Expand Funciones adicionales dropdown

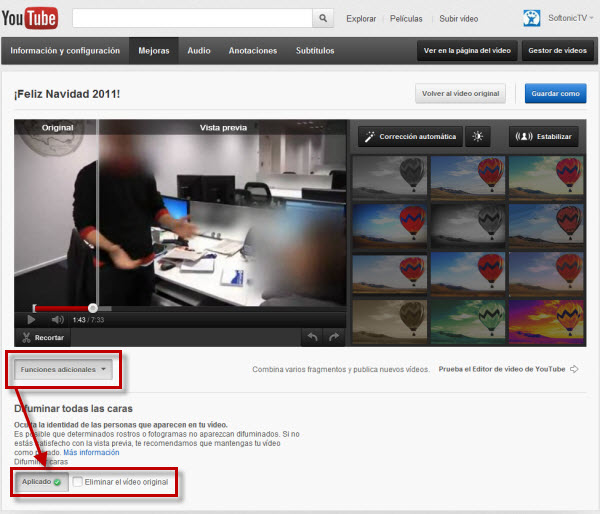pyautogui.click(x=64, y=369)
